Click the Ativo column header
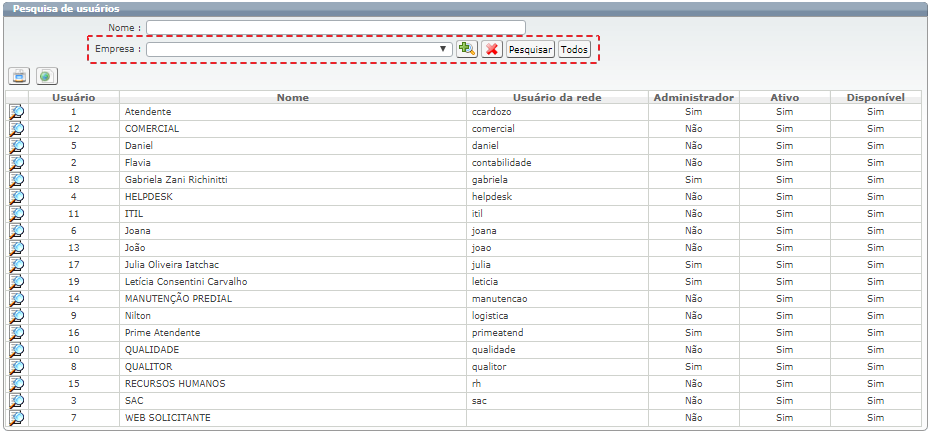This screenshot has width=930, height=433. coord(784,98)
